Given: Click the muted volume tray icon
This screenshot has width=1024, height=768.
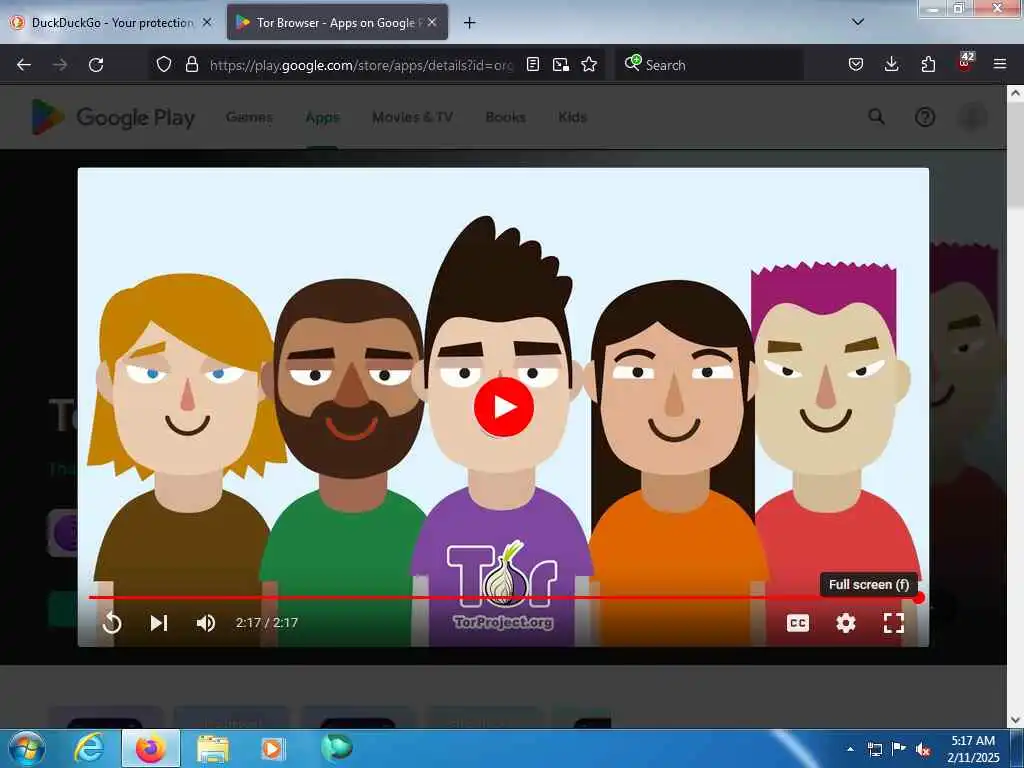Looking at the screenshot, I should coord(923,749).
